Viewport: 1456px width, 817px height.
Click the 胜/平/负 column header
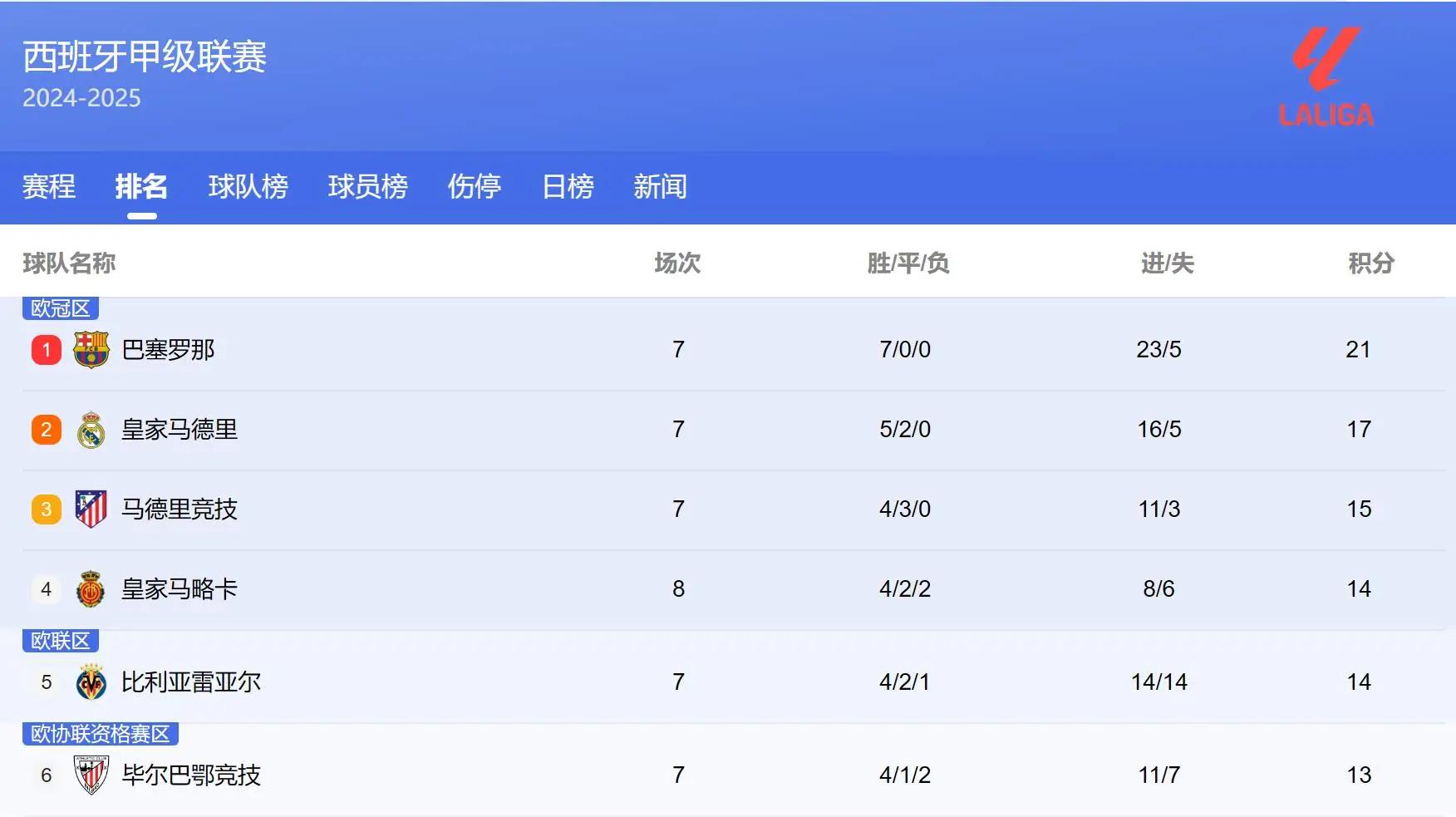click(x=908, y=263)
